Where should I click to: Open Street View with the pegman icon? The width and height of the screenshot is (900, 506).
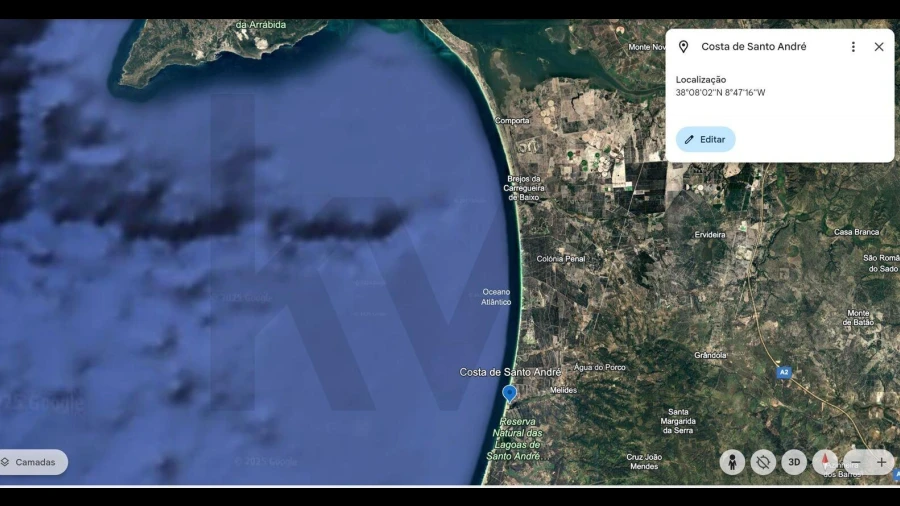click(732, 462)
